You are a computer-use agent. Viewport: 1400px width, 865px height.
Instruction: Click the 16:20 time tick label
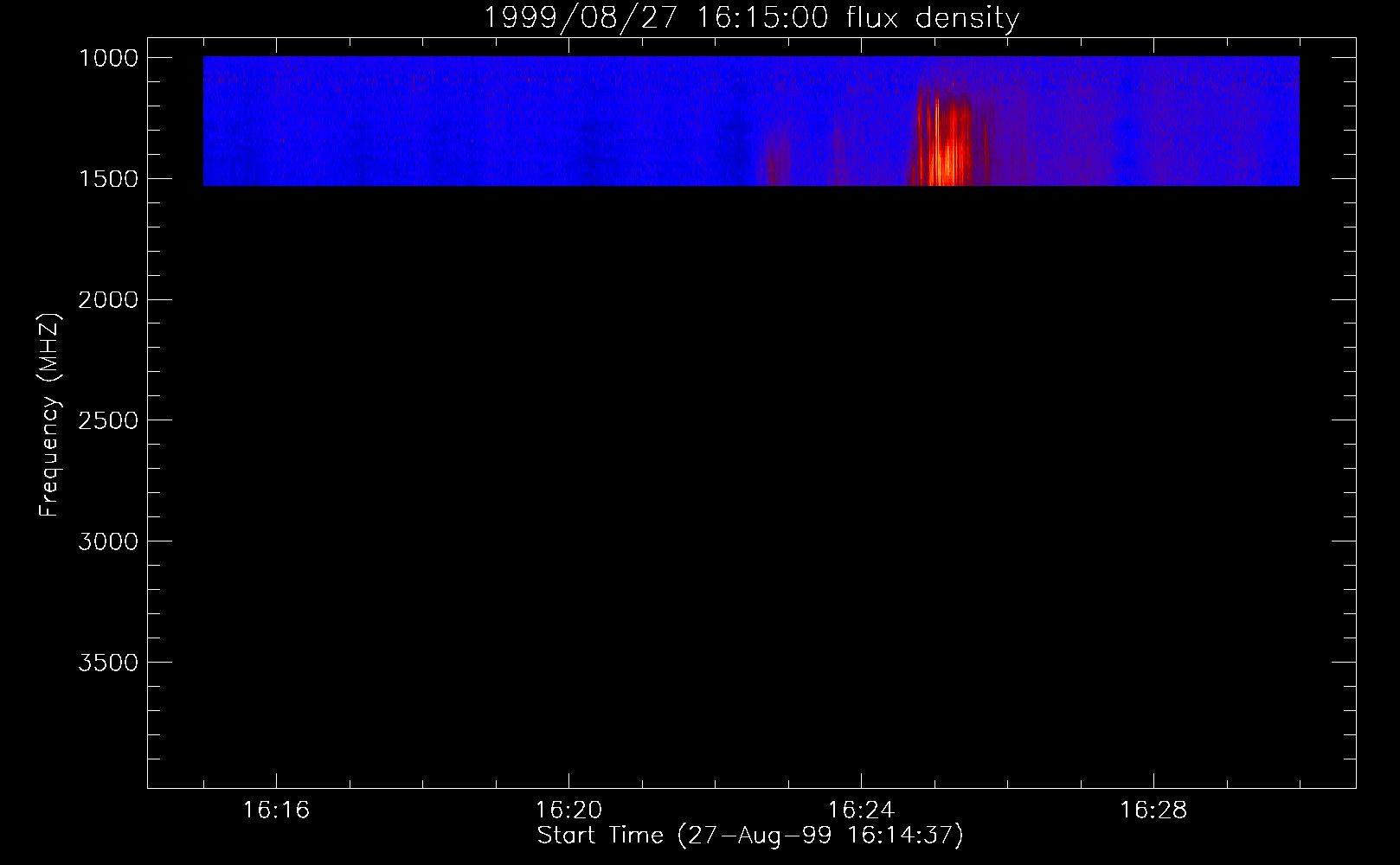pos(568,810)
